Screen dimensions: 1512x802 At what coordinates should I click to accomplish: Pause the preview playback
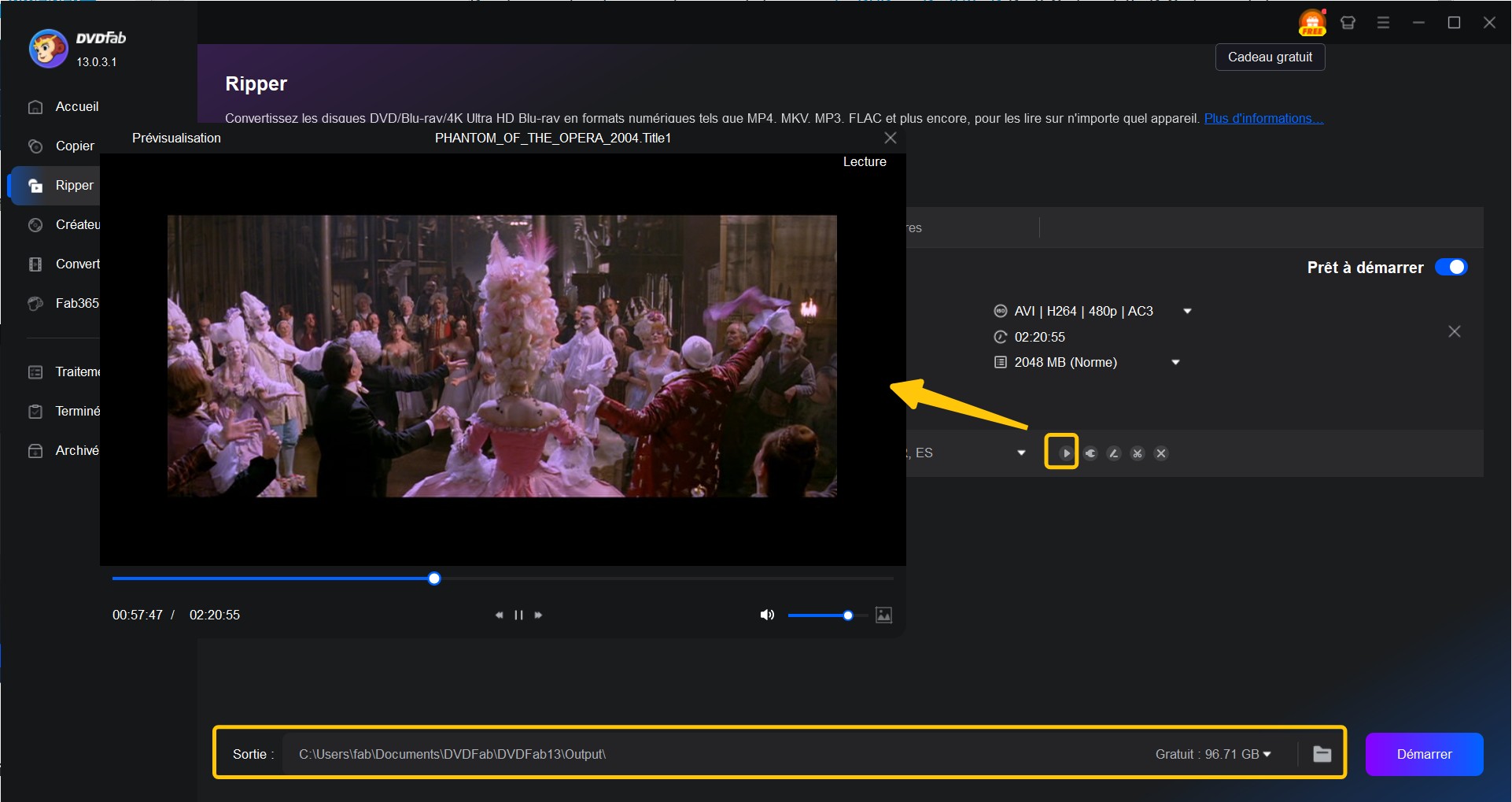518,615
